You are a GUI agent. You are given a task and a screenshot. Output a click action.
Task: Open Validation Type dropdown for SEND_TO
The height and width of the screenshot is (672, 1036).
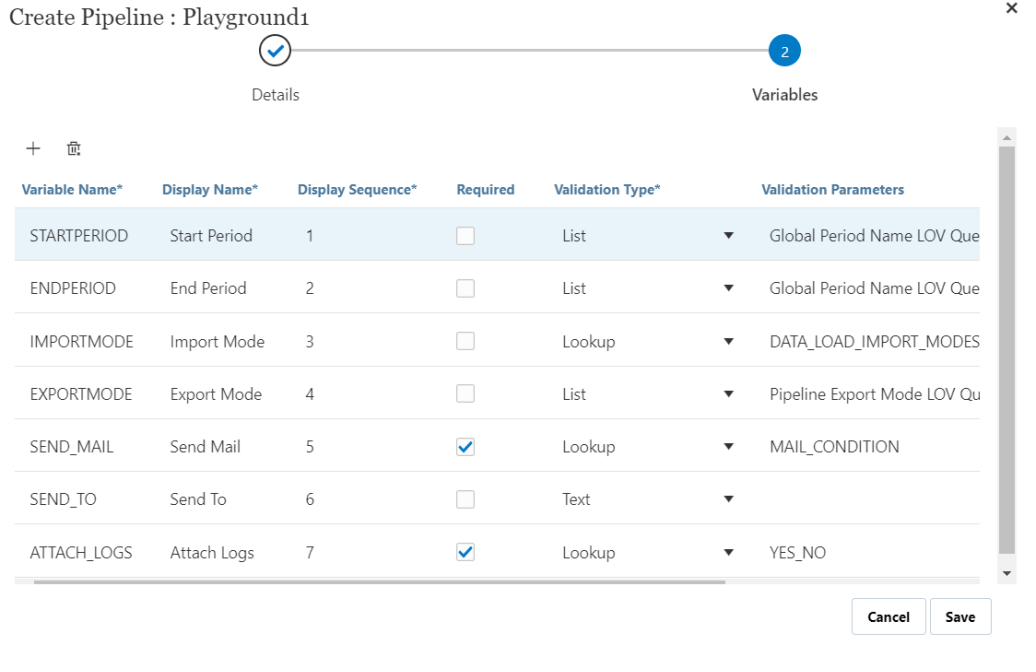[x=728, y=499]
